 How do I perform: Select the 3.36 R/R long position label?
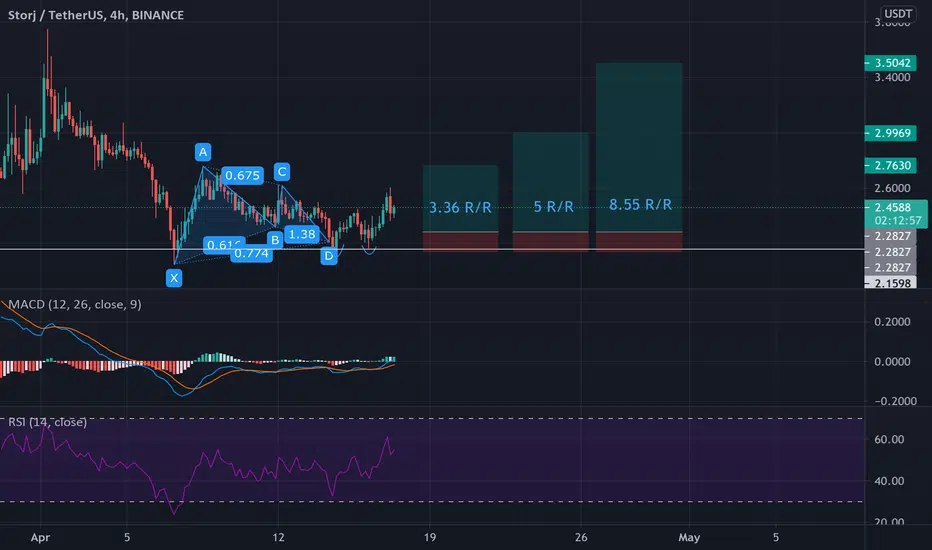tap(460, 208)
